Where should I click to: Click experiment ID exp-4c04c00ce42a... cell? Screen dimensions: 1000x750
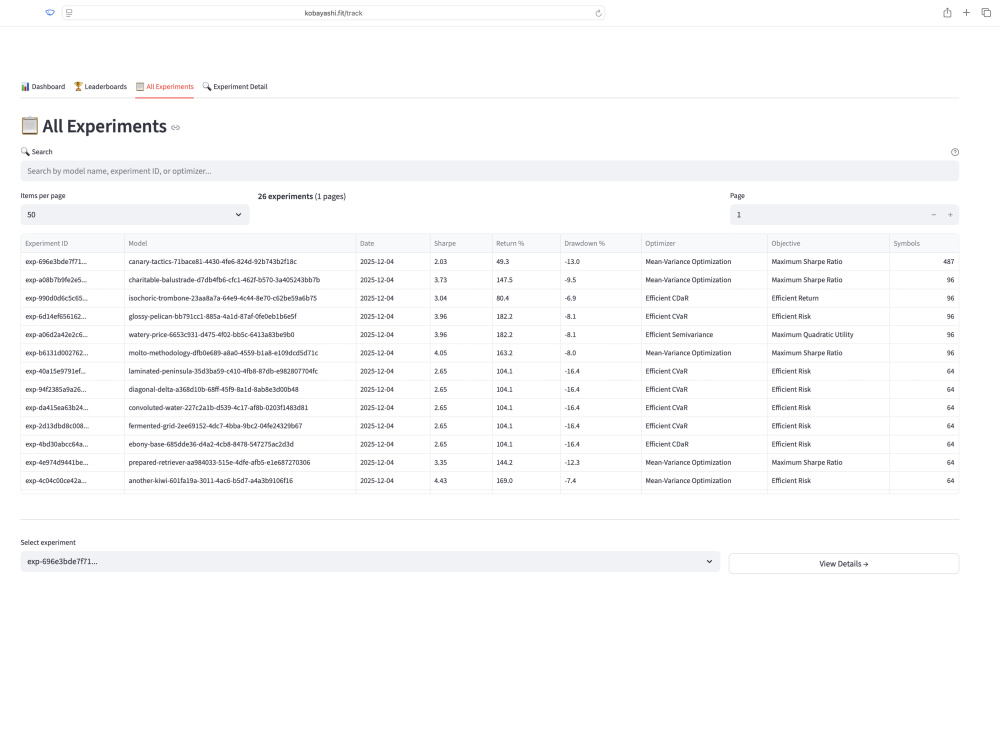(x=72, y=481)
